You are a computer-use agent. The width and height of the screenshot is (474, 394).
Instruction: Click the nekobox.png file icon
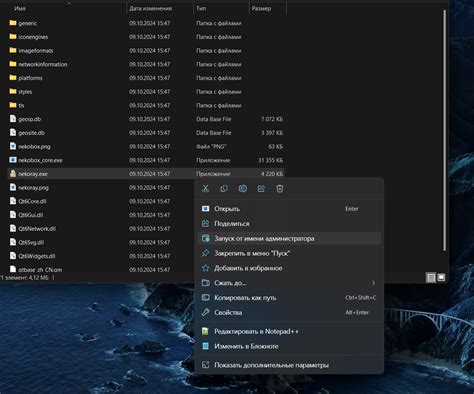13,146
